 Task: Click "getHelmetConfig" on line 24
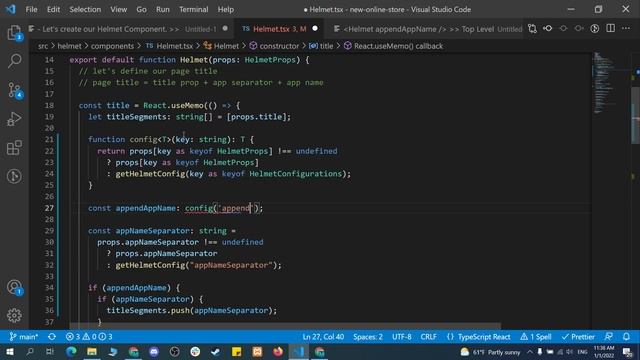(150, 174)
